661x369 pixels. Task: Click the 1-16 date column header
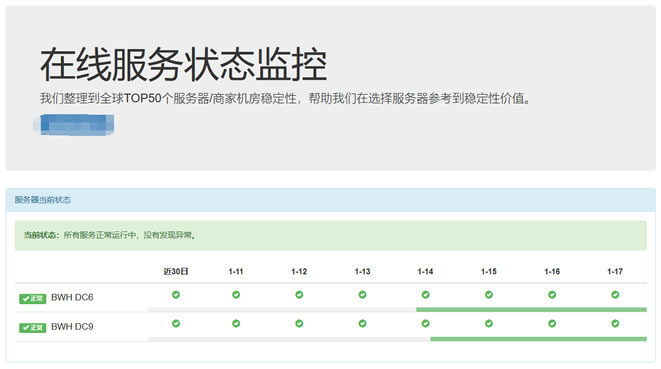pyautogui.click(x=552, y=272)
